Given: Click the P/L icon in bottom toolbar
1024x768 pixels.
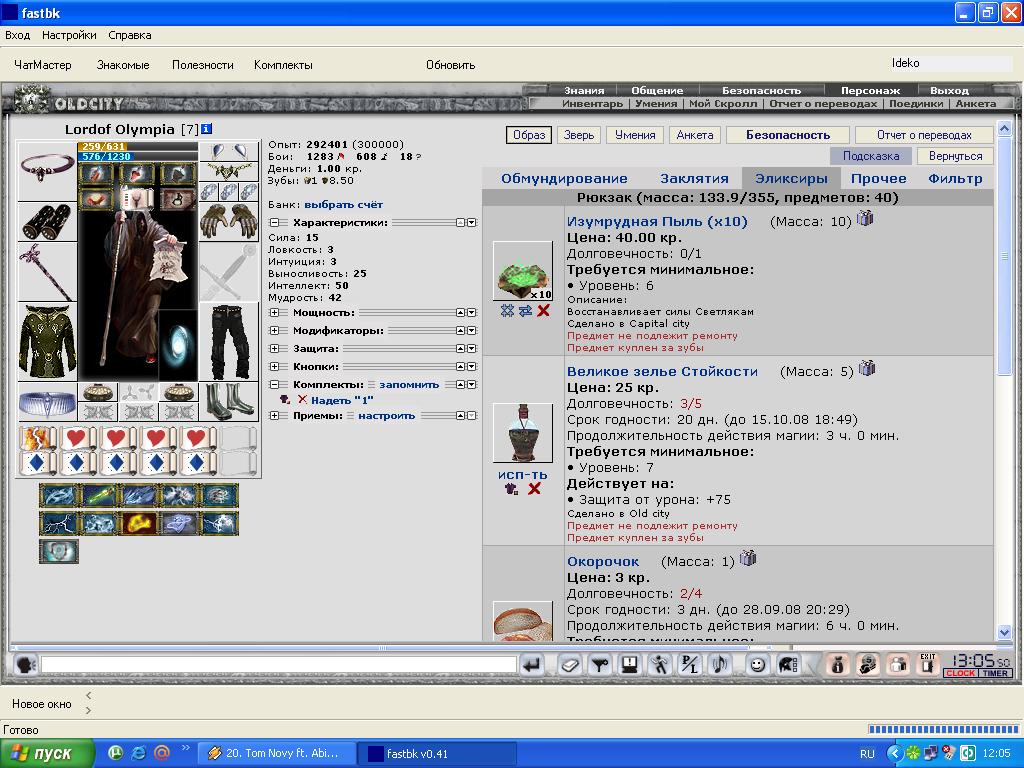Looking at the screenshot, I should (x=690, y=665).
